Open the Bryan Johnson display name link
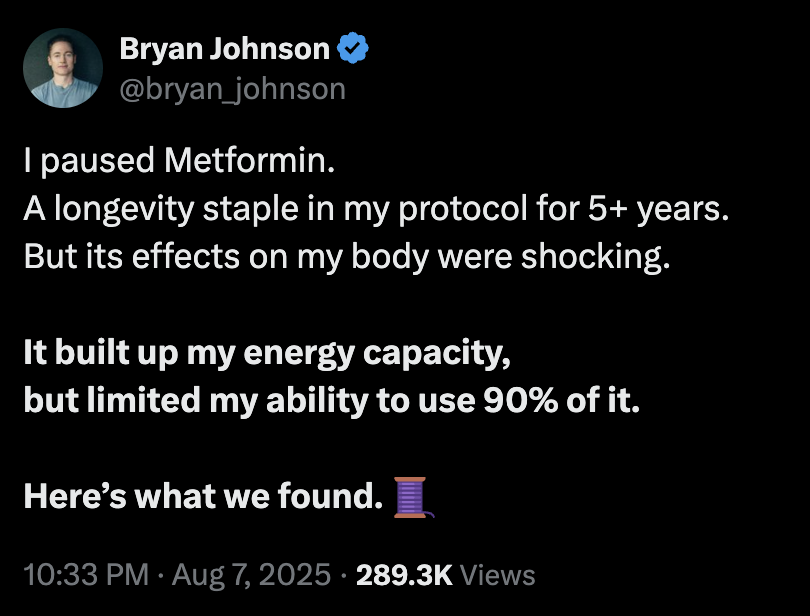The height and width of the screenshot is (616, 810). click(224, 49)
